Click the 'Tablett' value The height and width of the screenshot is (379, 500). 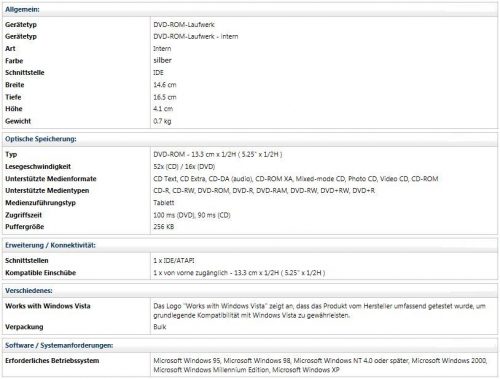tap(164, 203)
